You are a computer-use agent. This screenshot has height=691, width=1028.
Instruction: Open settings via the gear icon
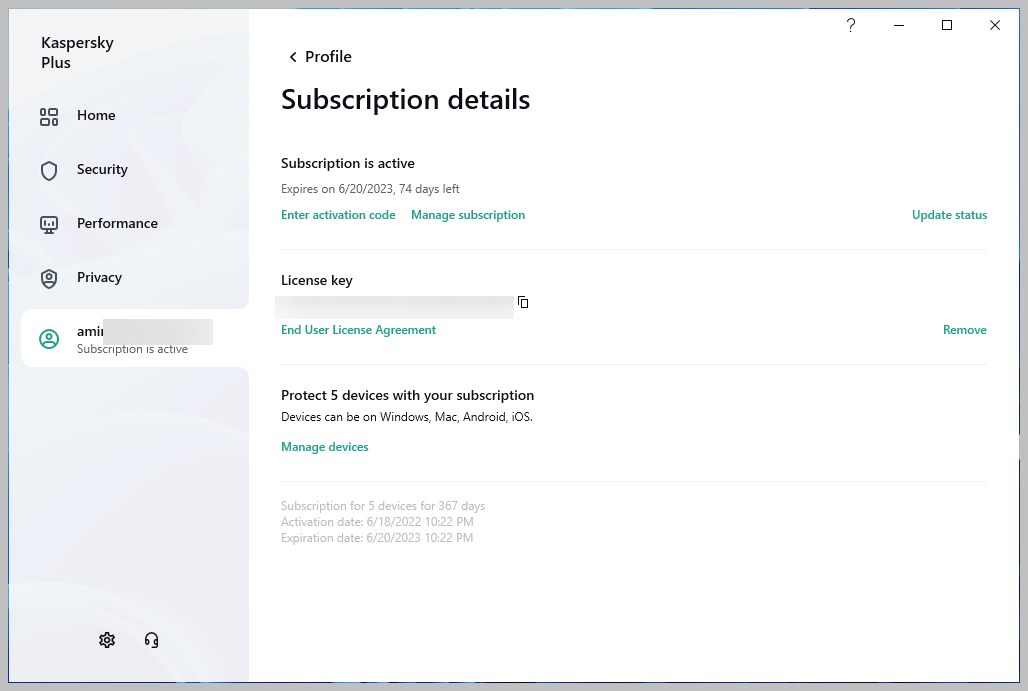(x=107, y=640)
